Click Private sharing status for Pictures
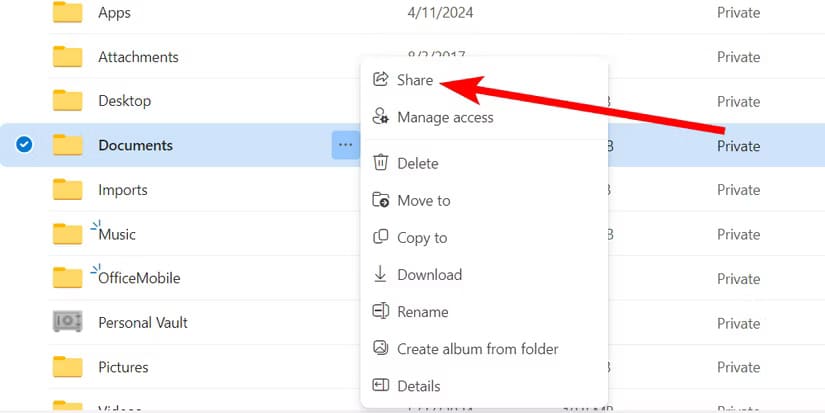The height and width of the screenshot is (413, 825). point(738,367)
